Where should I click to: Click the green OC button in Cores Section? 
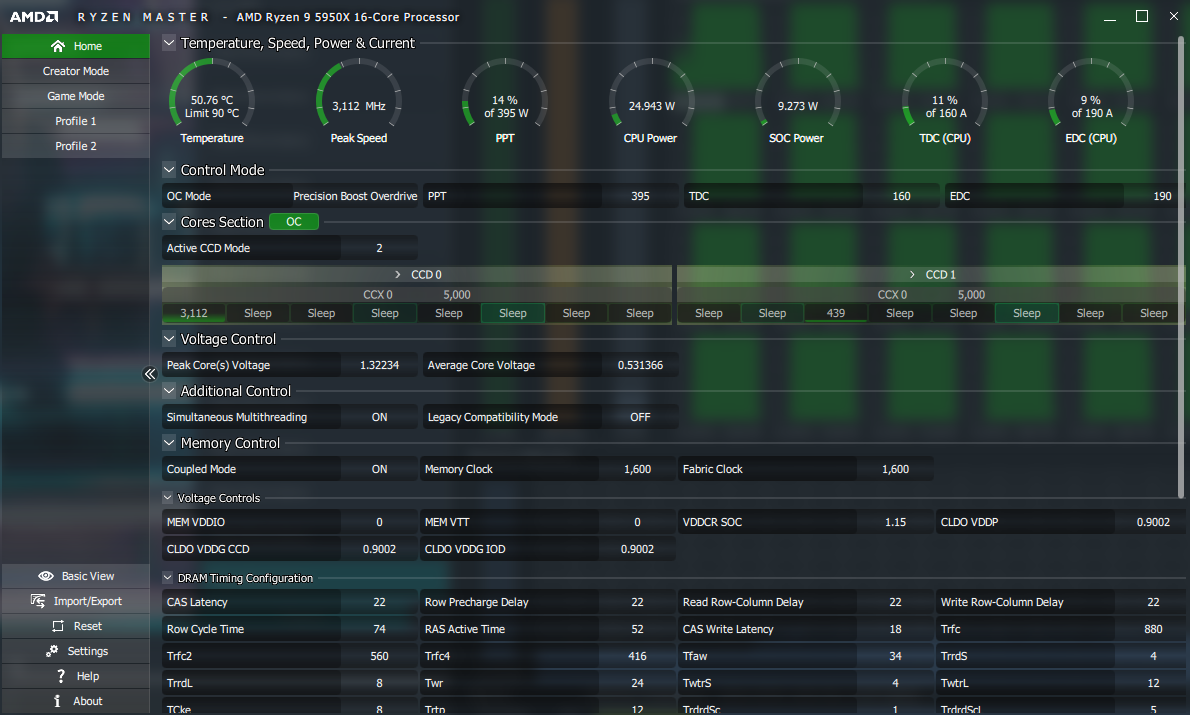point(294,222)
